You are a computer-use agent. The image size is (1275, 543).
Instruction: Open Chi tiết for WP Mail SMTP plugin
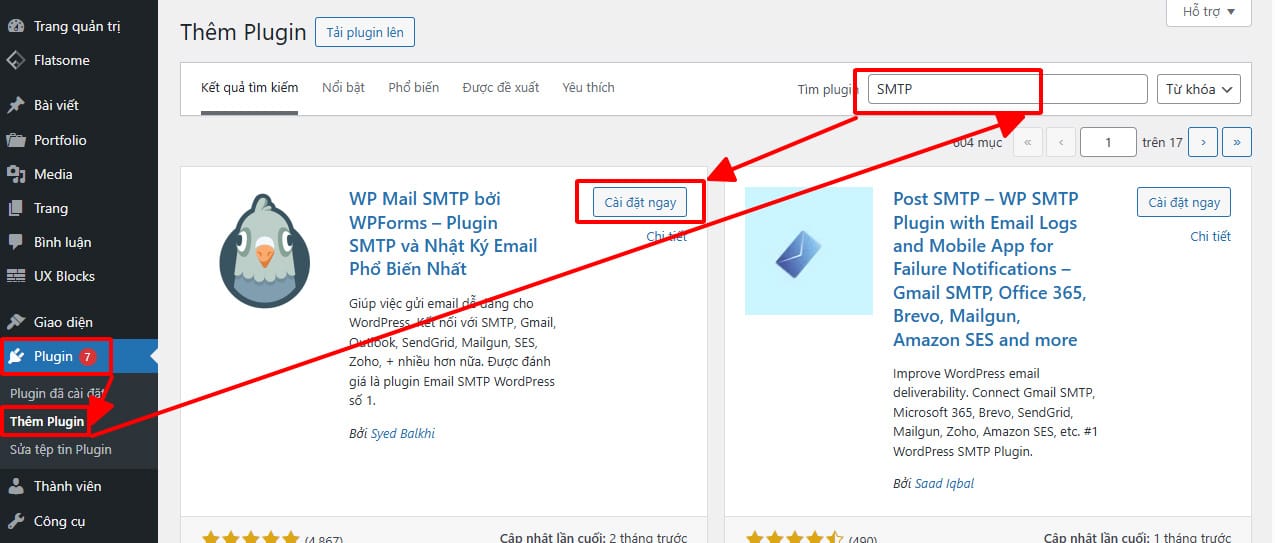coord(666,237)
